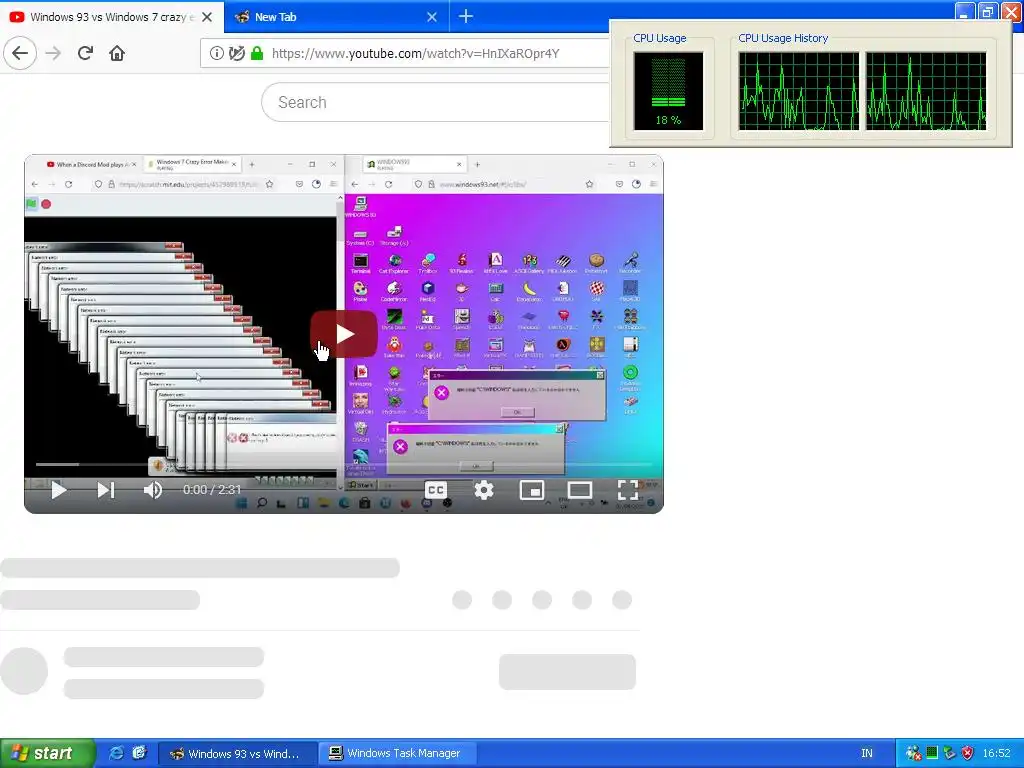
Task: Close the New Tab tab
Action: (432, 17)
